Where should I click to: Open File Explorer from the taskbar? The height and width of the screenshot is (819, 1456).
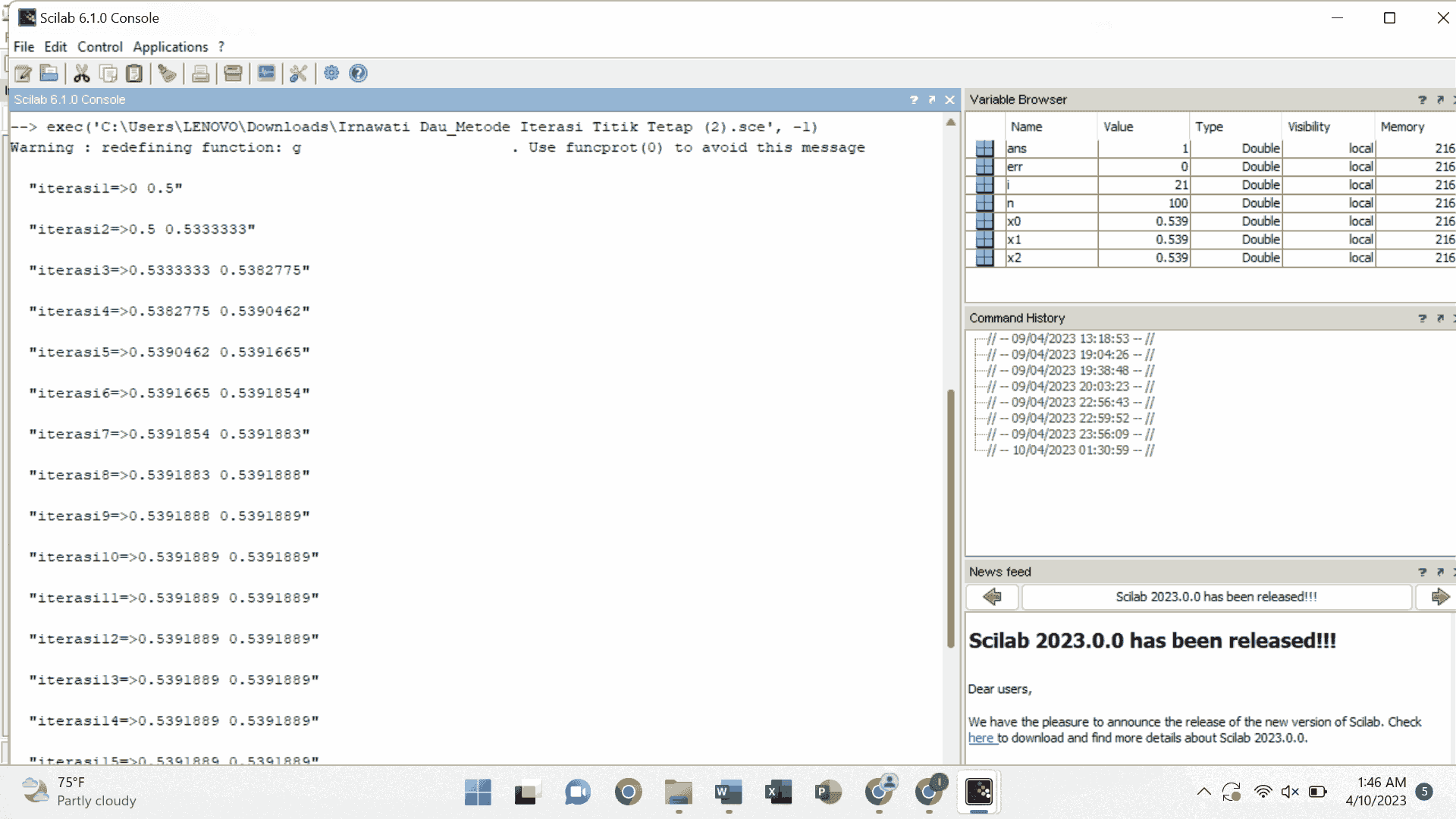pos(678,792)
